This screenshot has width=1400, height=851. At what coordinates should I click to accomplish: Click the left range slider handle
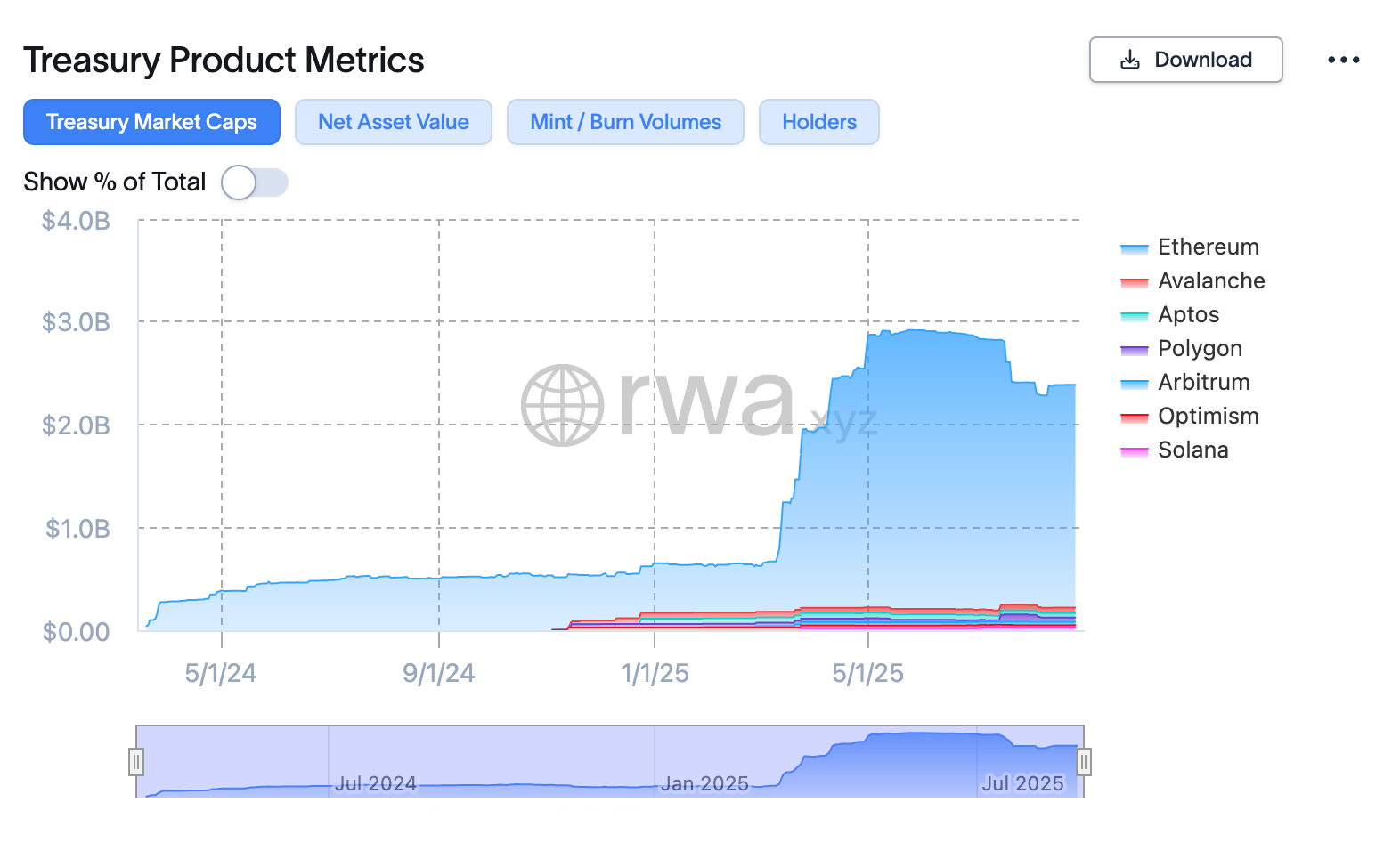[136, 762]
